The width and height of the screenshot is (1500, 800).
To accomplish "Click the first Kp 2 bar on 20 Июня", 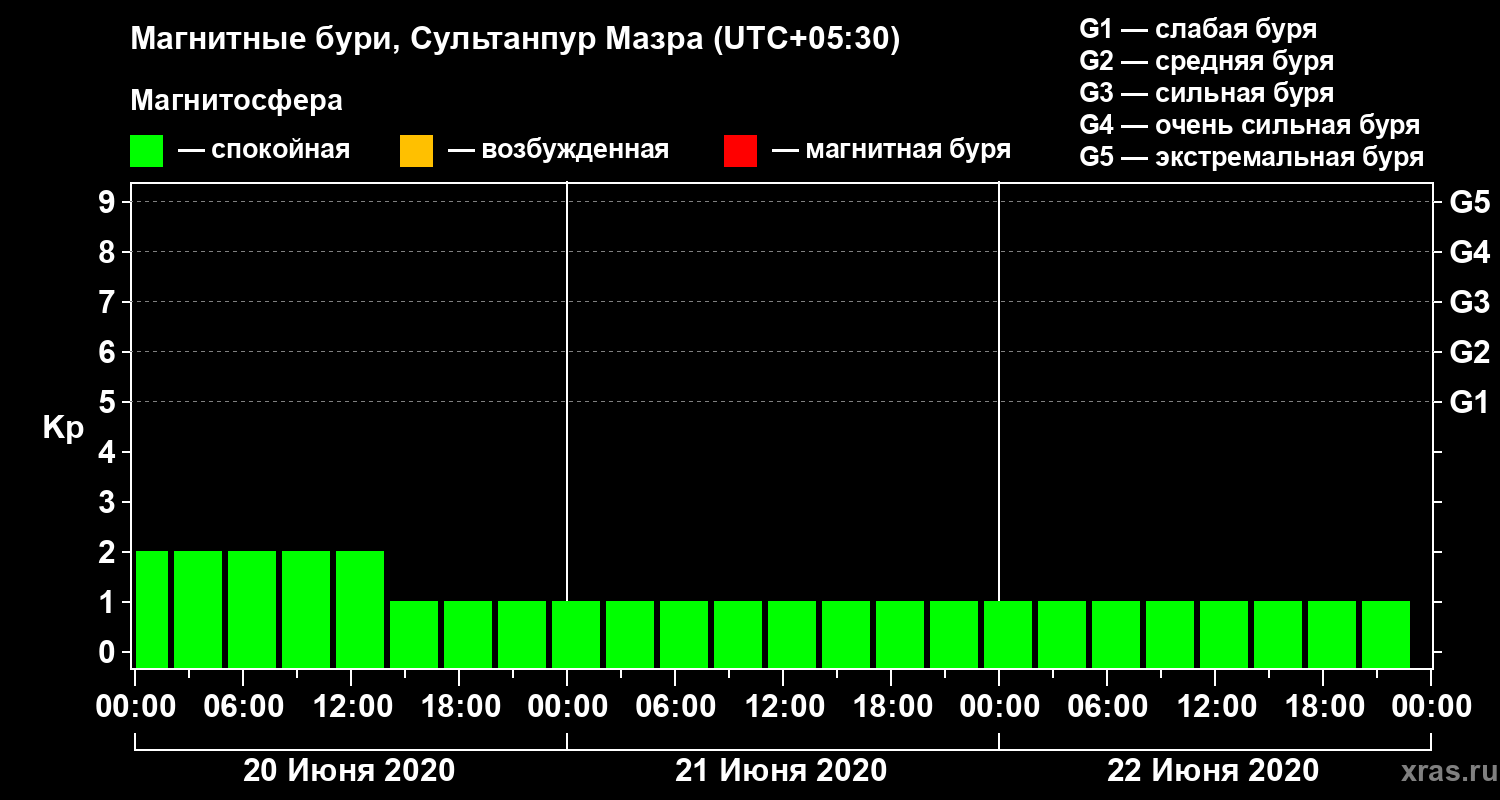I will point(152,609).
